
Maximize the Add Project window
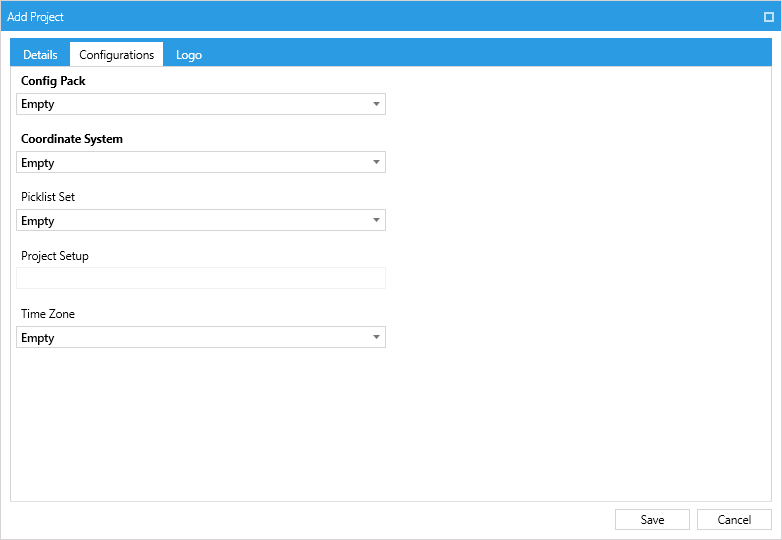pos(769,17)
